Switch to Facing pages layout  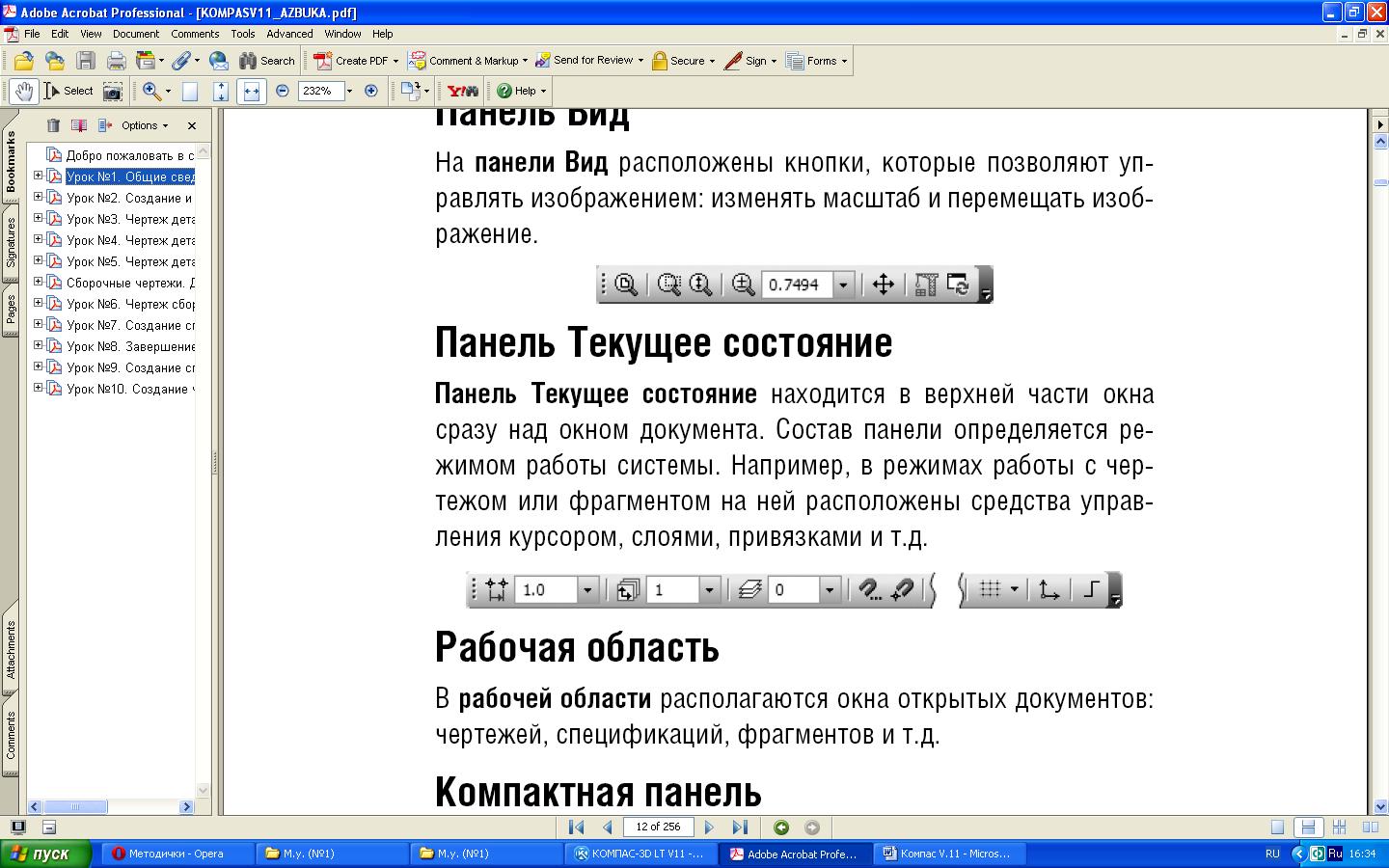coord(1370,827)
